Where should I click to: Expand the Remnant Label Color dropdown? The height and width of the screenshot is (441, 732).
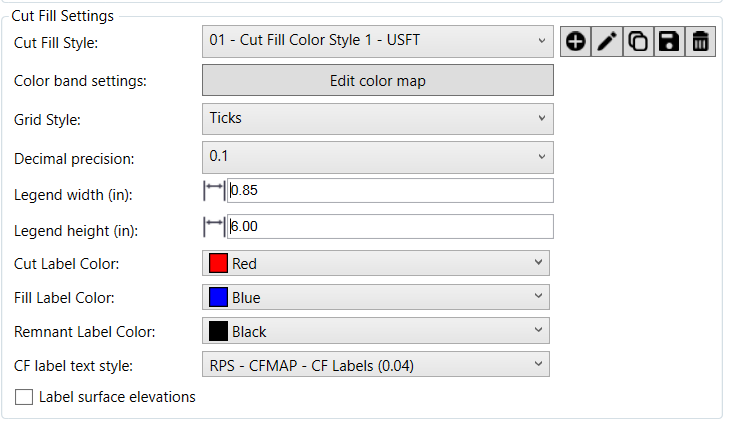click(376, 331)
